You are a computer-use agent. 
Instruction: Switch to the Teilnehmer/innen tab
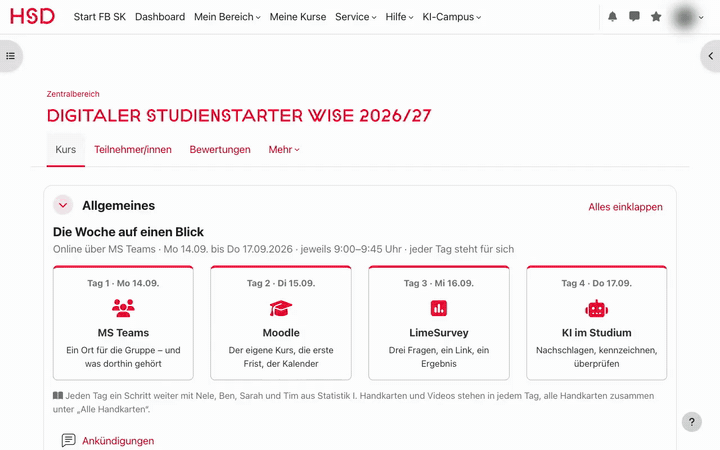tap(133, 150)
